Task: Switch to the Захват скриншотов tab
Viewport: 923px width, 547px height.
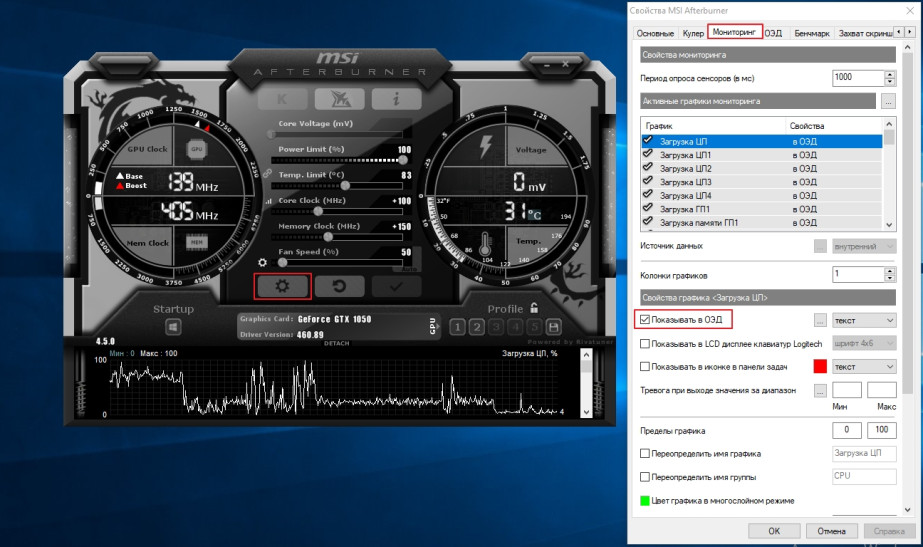Action: 864,34
